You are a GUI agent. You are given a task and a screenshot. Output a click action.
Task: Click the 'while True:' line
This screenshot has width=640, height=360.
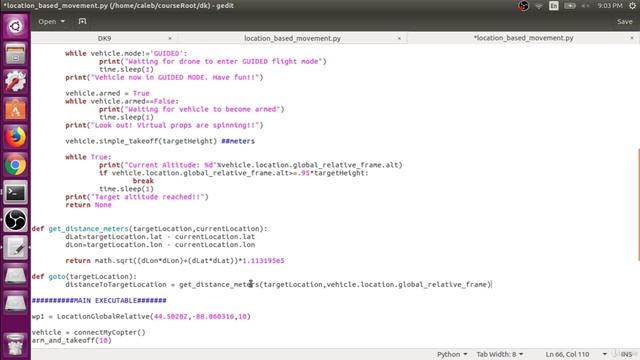point(88,157)
